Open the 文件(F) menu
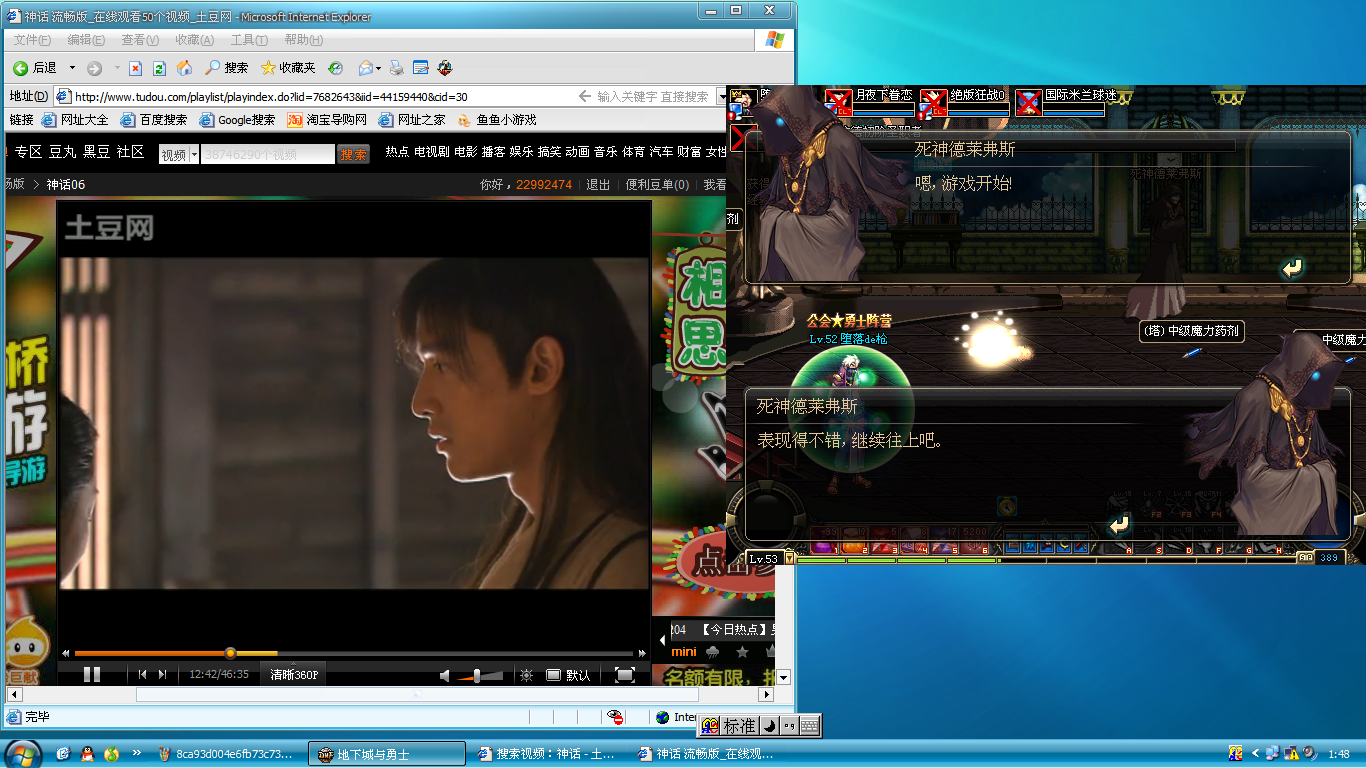1366x768 pixels. 32,40
